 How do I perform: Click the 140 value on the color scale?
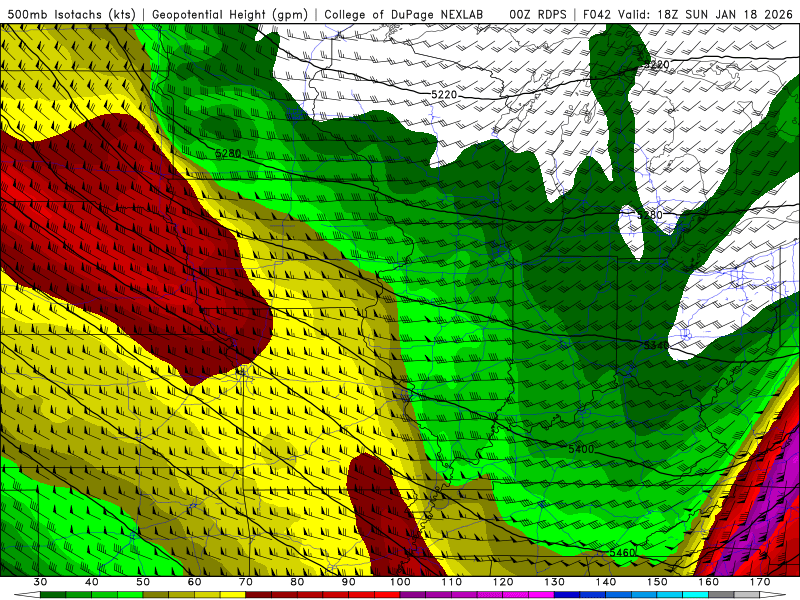606,582
